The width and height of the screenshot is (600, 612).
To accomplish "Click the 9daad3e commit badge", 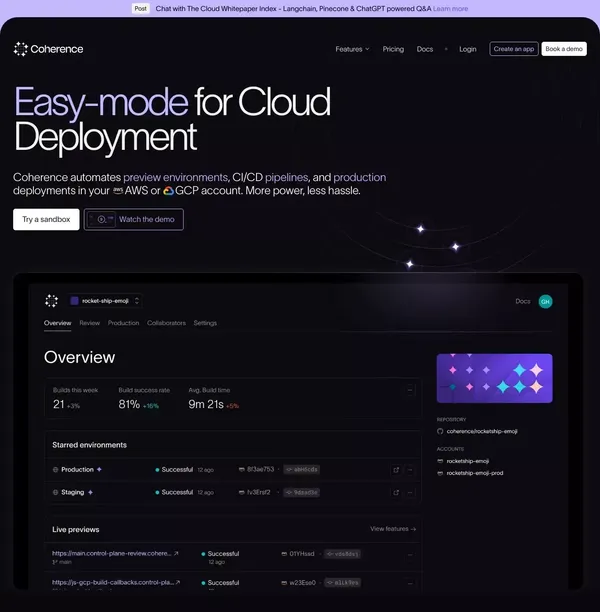I will click(x=302, y=493).
